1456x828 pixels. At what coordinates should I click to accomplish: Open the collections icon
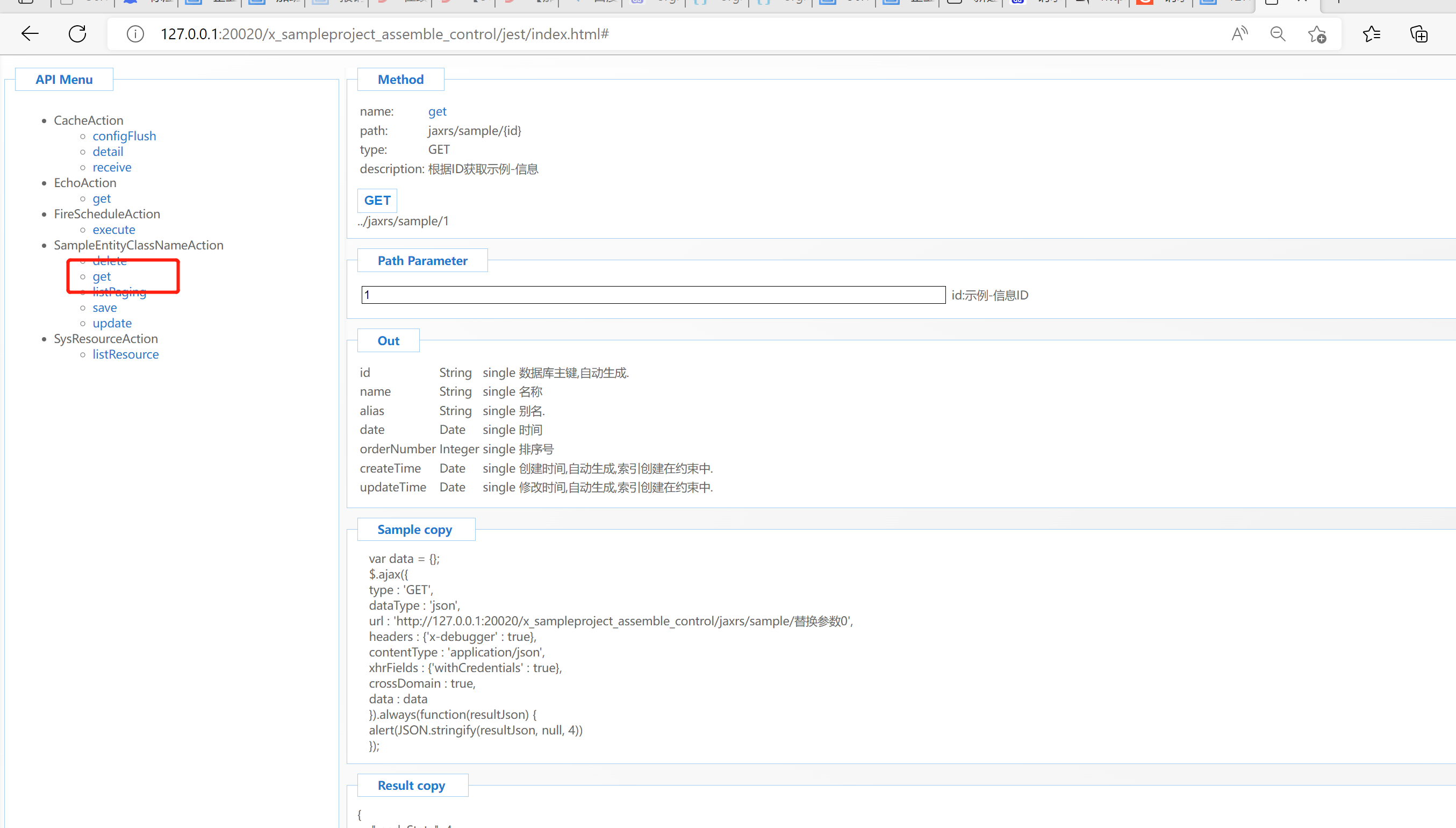(x=1418, y=34)
